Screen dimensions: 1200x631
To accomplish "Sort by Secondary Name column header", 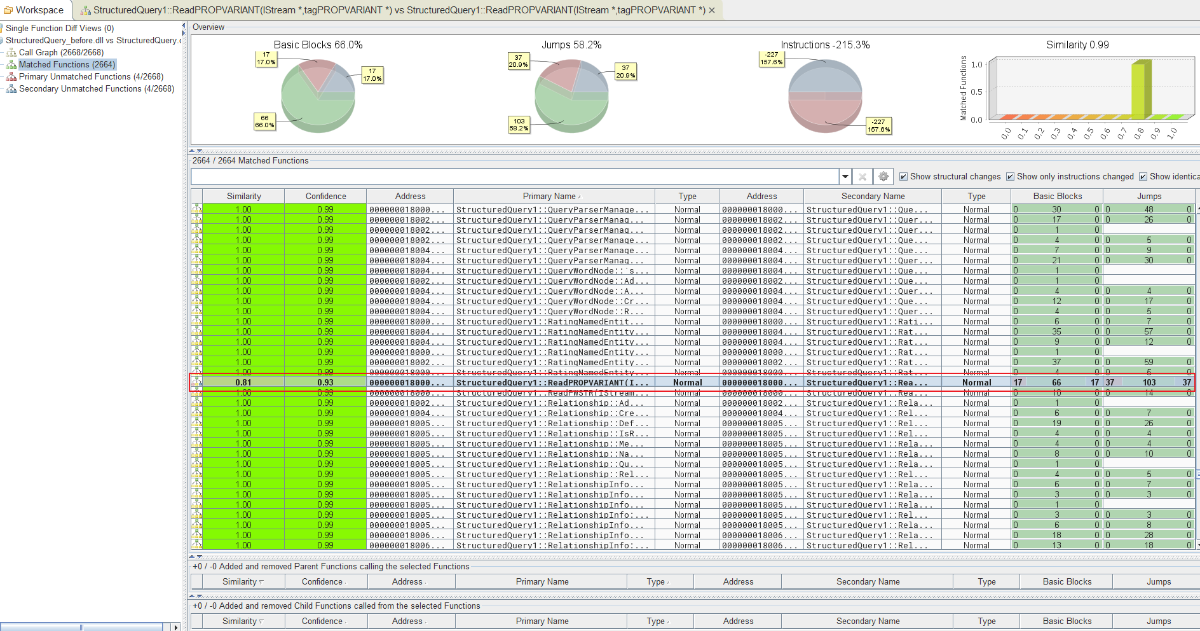I will [x=873, y=196].
